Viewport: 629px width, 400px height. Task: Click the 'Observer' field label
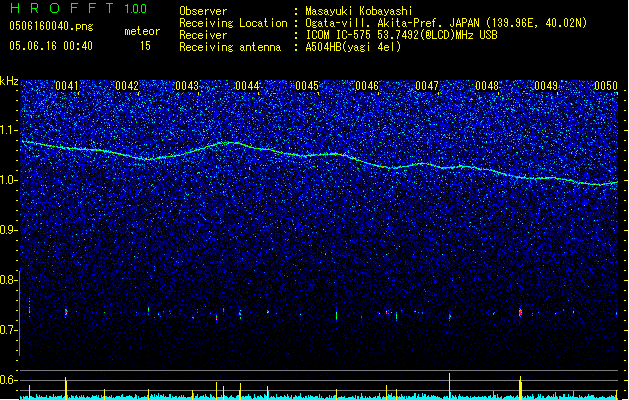click(203, 11)
